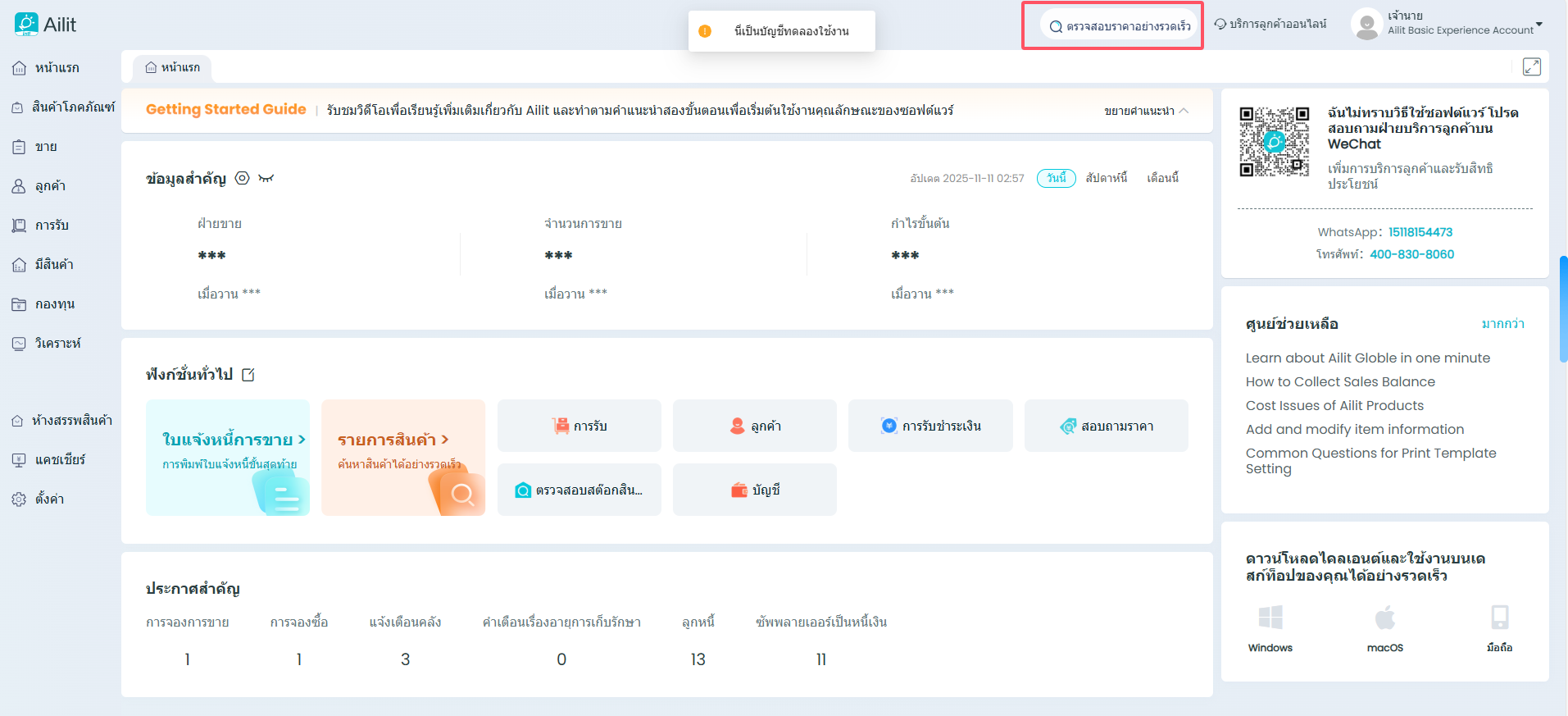Open วิเคราะห์ in the sidebar
This screenshot has height=716, width=1568.
tap(57, 344)
